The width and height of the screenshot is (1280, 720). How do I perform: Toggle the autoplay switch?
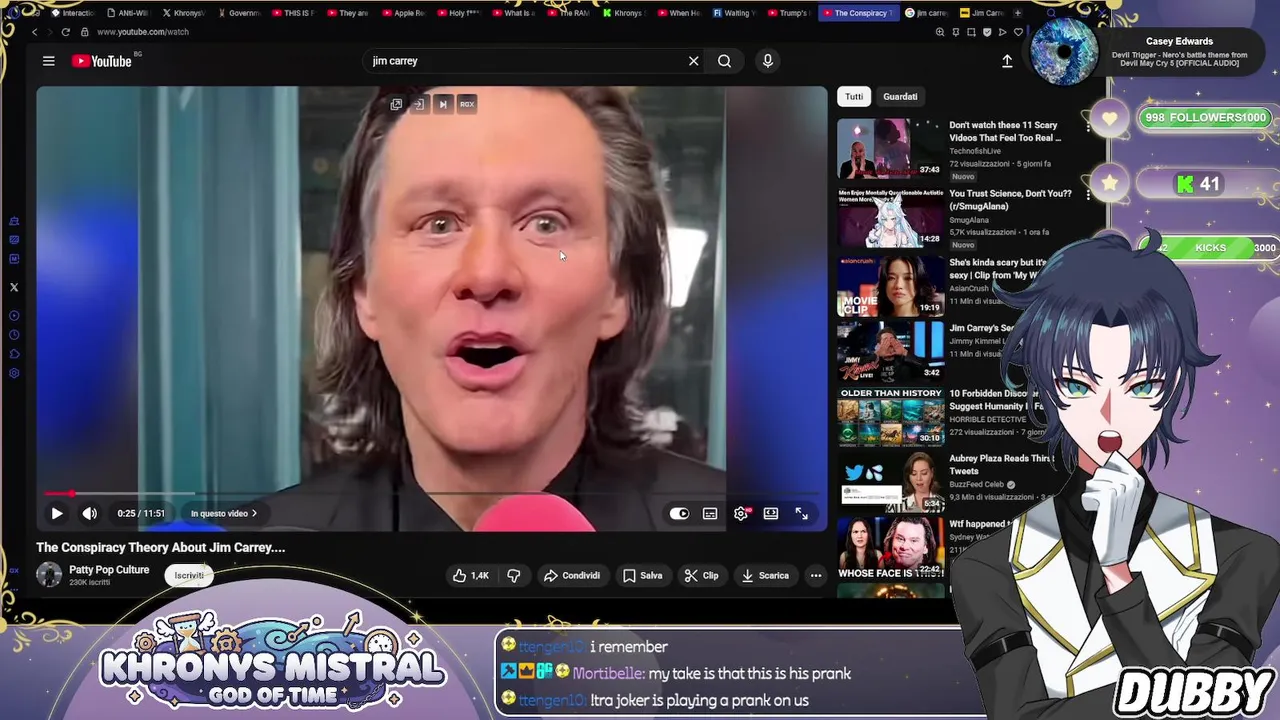pyautogui.click(x=679, y=513)
